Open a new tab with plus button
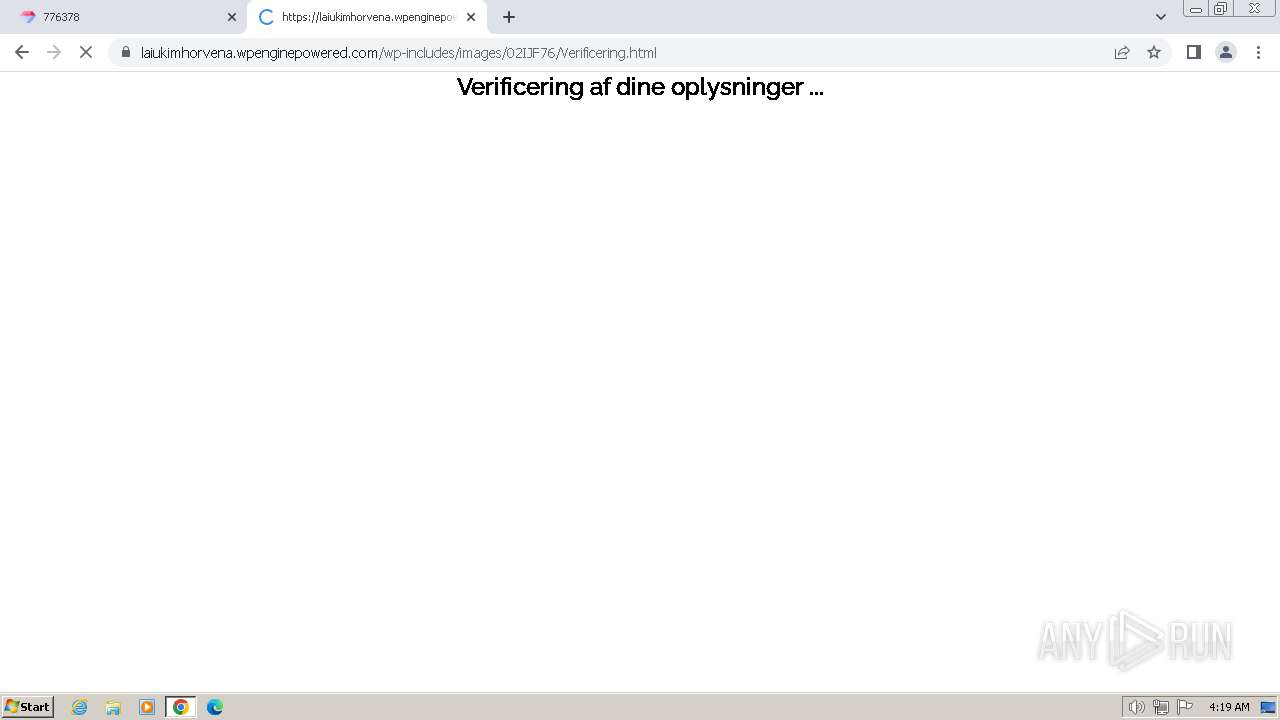 coord(509,17)
